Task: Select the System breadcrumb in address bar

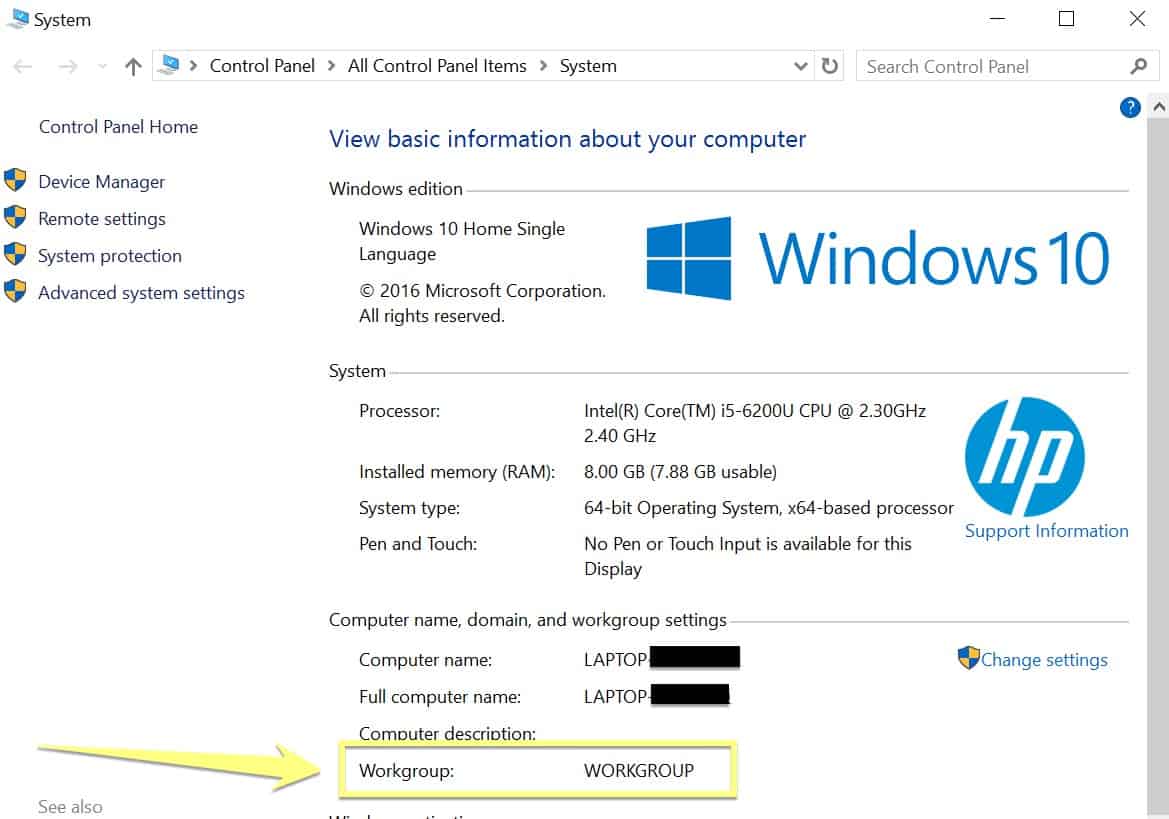Action: (x=588, y=66)
